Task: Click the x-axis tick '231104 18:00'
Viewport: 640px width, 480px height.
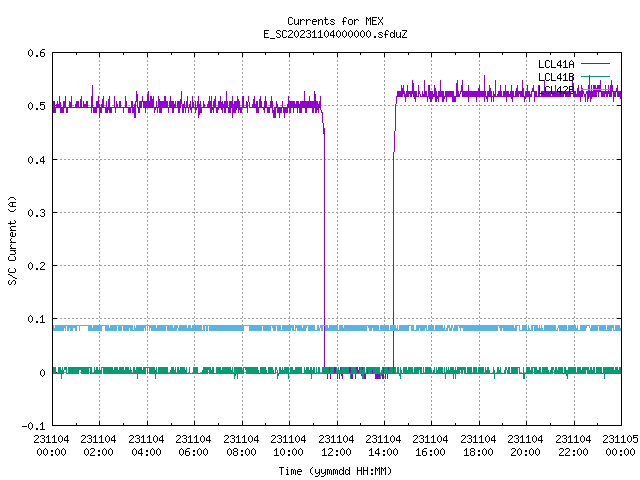Action: pyautogui.click(x=478, y=446)
